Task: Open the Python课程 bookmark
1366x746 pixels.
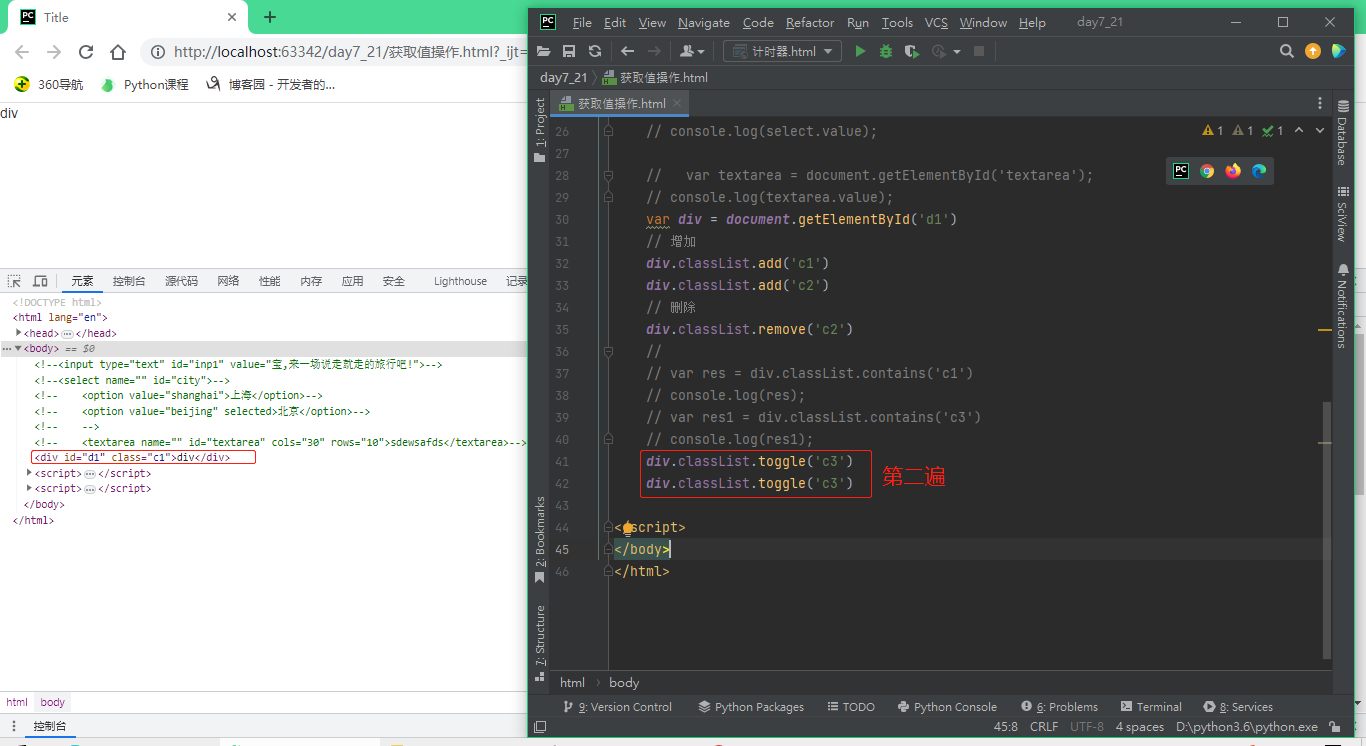Action: (145, 85)
